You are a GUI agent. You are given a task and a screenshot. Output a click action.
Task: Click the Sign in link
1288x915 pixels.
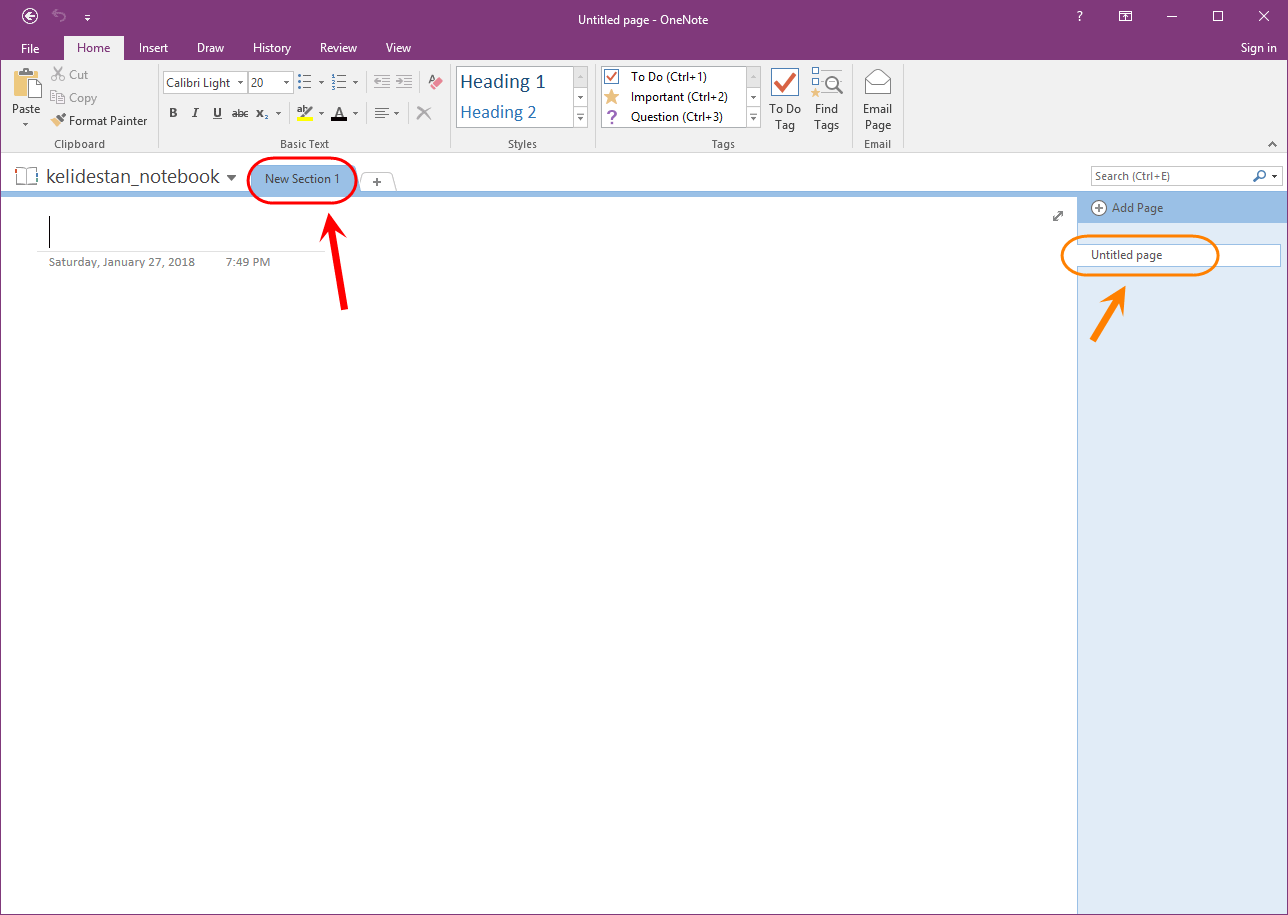click(x=1258, y=48)
